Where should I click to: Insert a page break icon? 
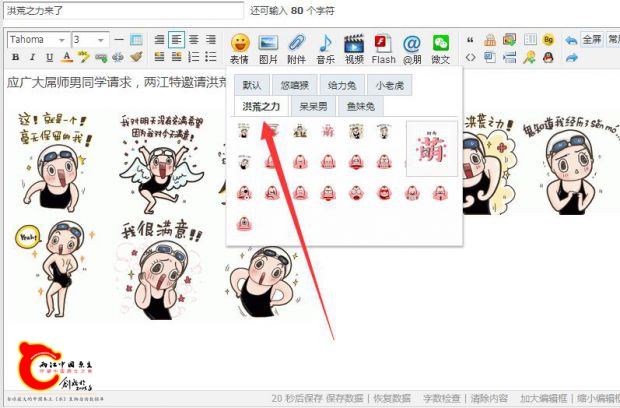[509, 57]
